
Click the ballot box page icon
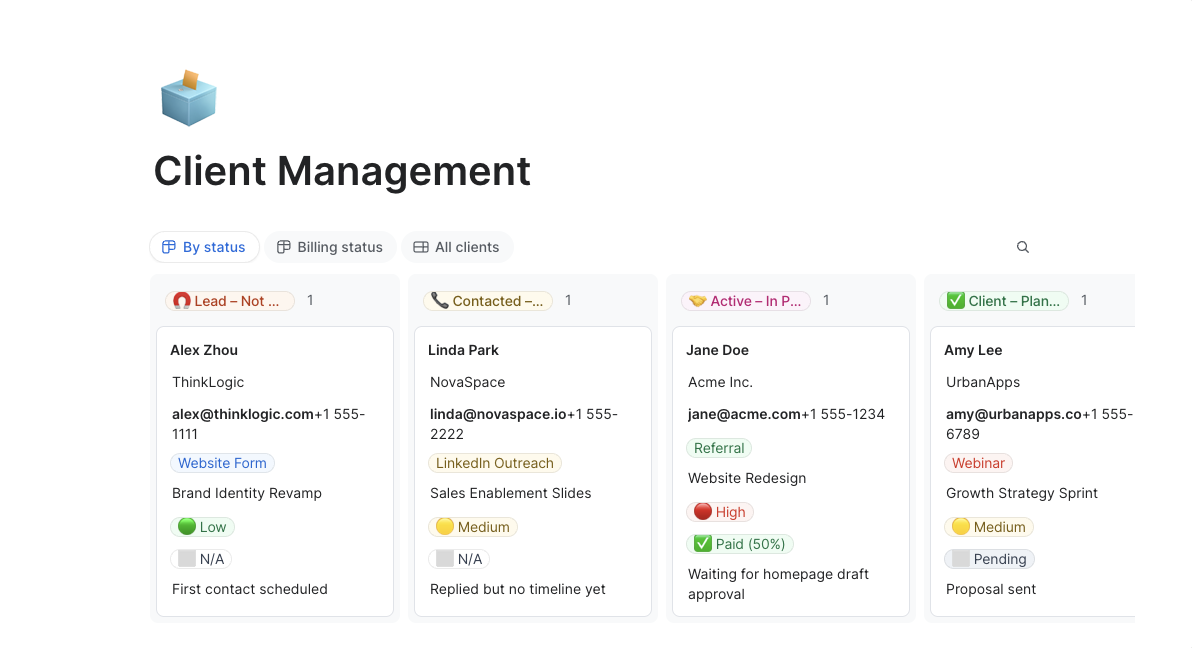pos(188,99)
